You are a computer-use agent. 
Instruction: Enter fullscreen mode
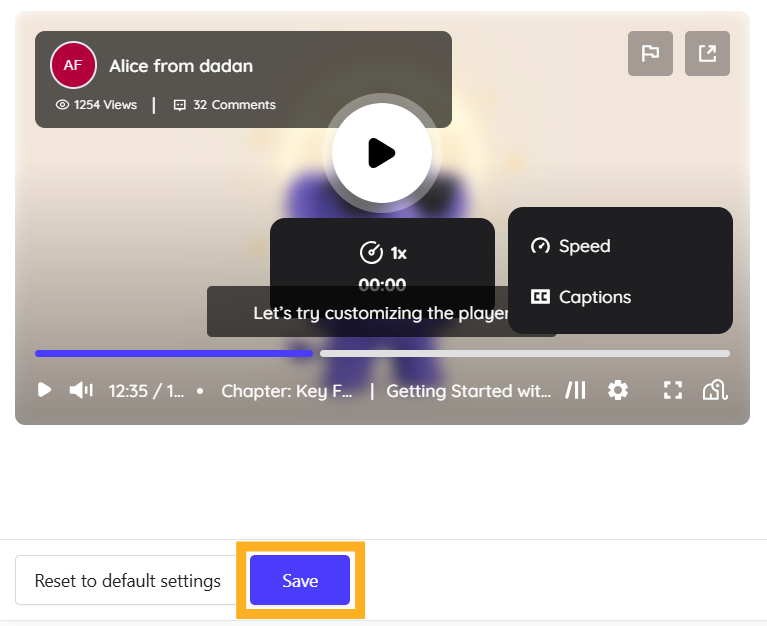click(673, 390)
